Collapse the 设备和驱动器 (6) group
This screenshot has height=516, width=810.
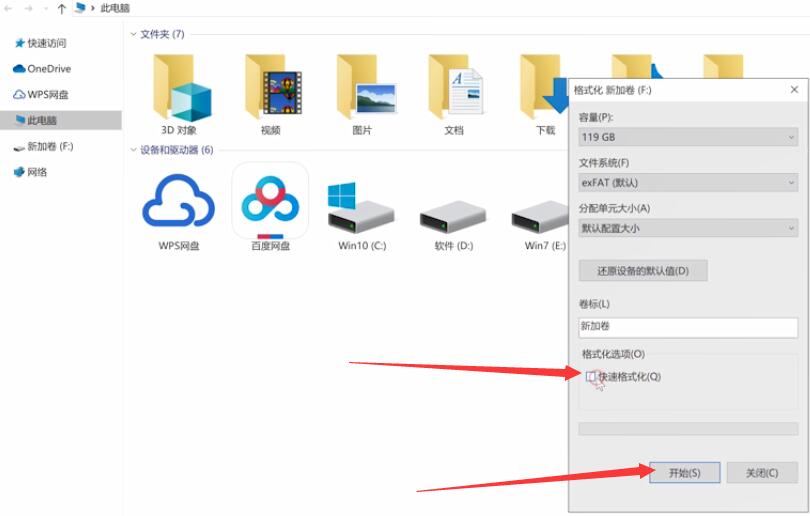point(133,150)
